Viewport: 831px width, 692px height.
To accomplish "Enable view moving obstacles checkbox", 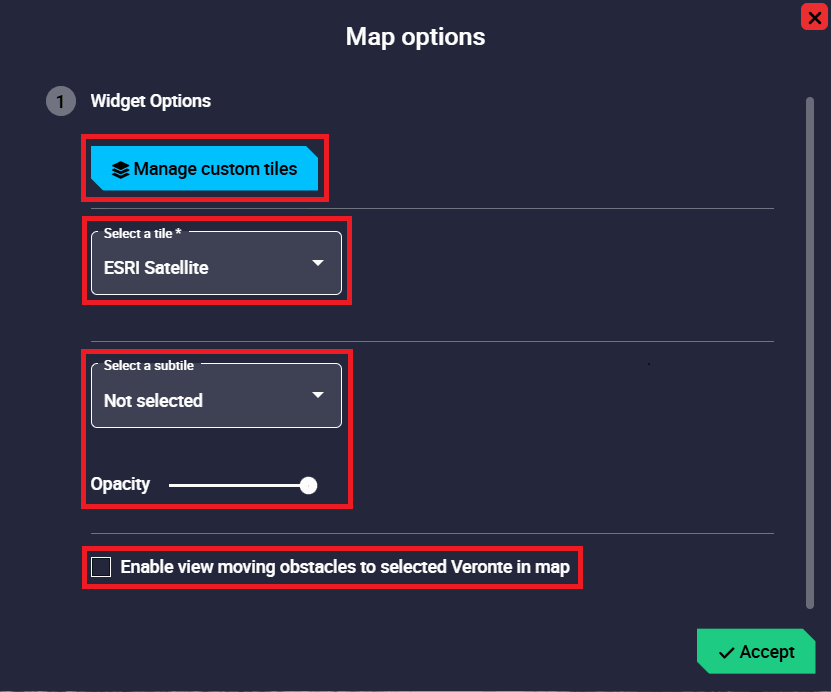I will tap(101, 567).
